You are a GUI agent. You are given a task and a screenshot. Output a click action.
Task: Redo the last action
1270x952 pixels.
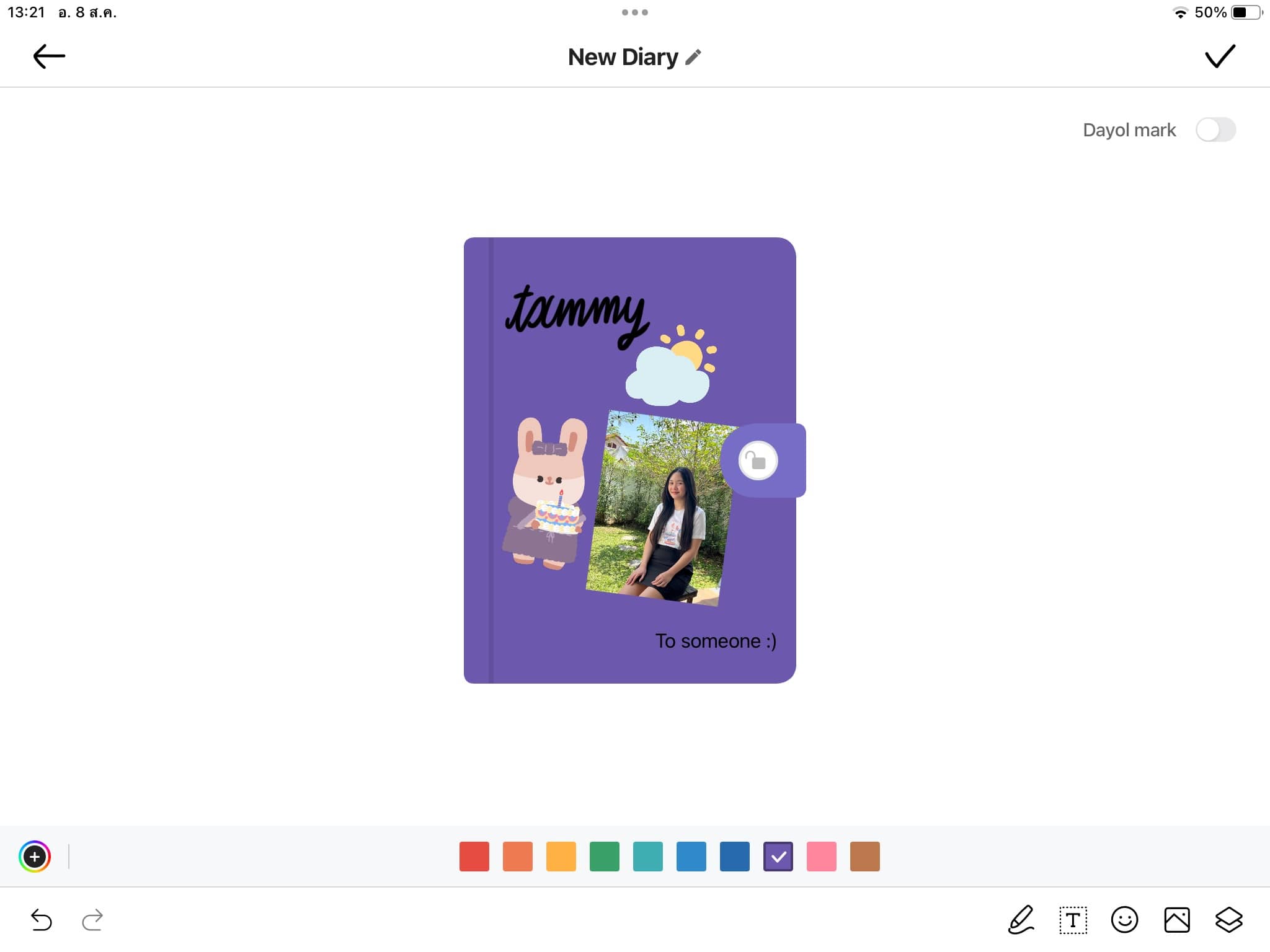point(92,920)
